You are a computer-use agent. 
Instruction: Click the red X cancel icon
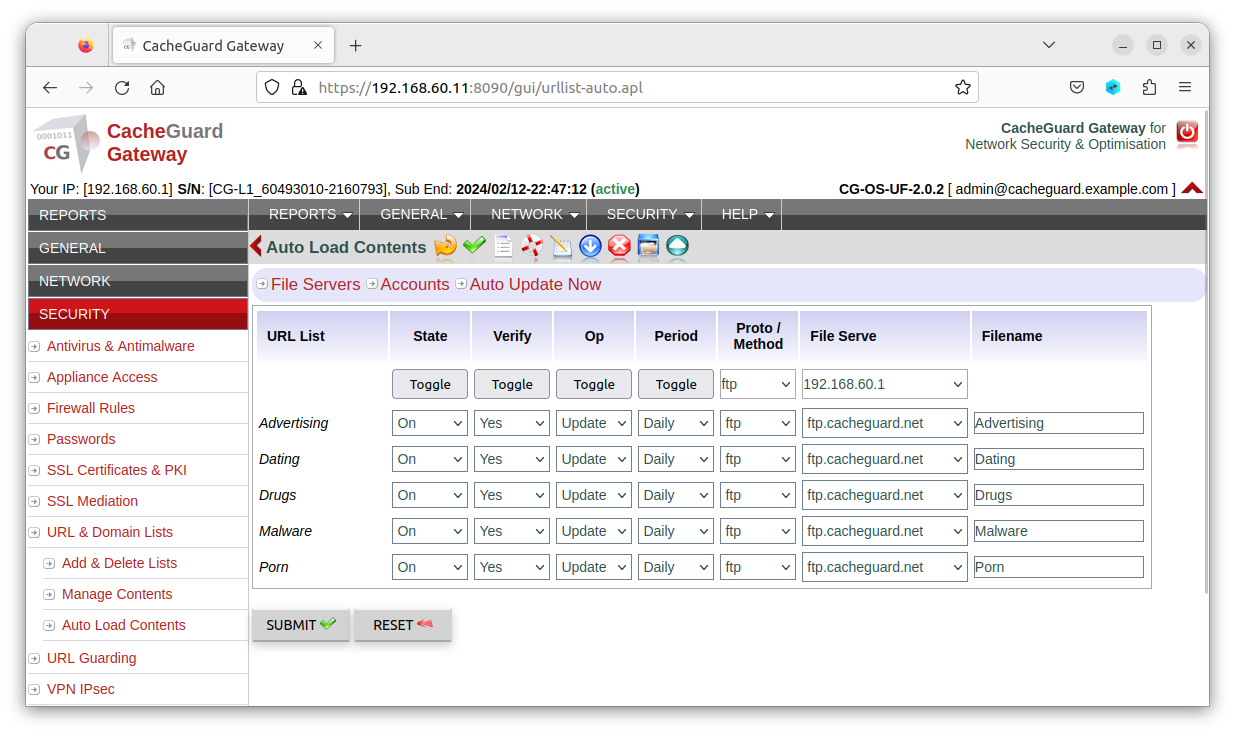[x=619, y=246]
